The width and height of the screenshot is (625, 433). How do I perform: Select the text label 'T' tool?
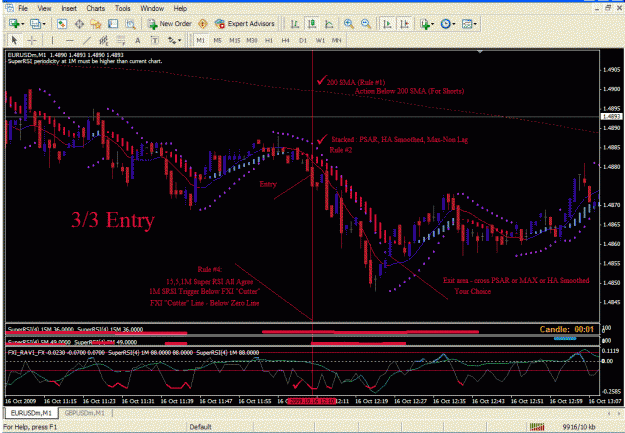tap(155, 40)
